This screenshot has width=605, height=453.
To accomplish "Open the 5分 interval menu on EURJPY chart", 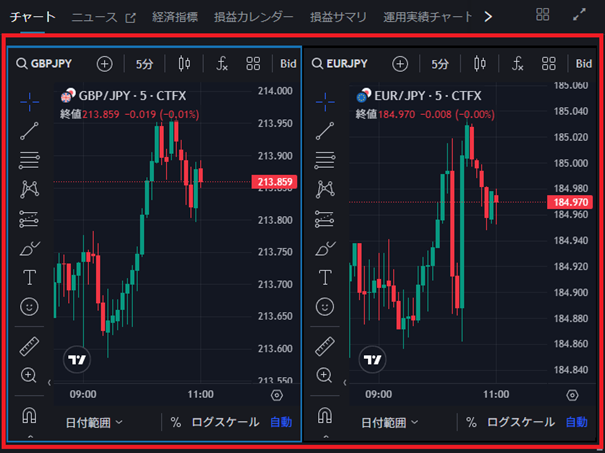I will coord(440,64).
